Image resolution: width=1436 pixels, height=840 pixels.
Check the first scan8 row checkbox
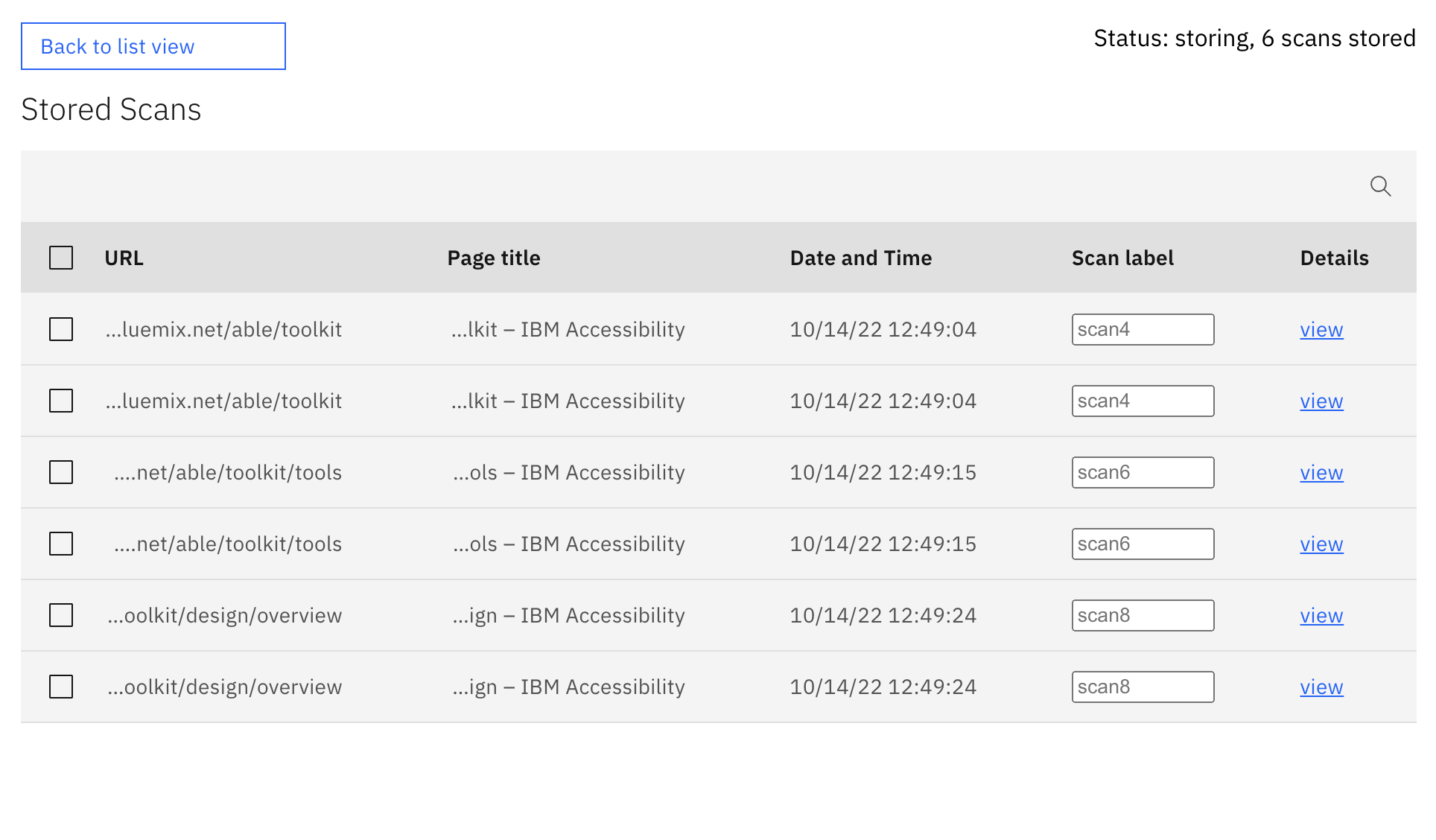coord(60,615)
